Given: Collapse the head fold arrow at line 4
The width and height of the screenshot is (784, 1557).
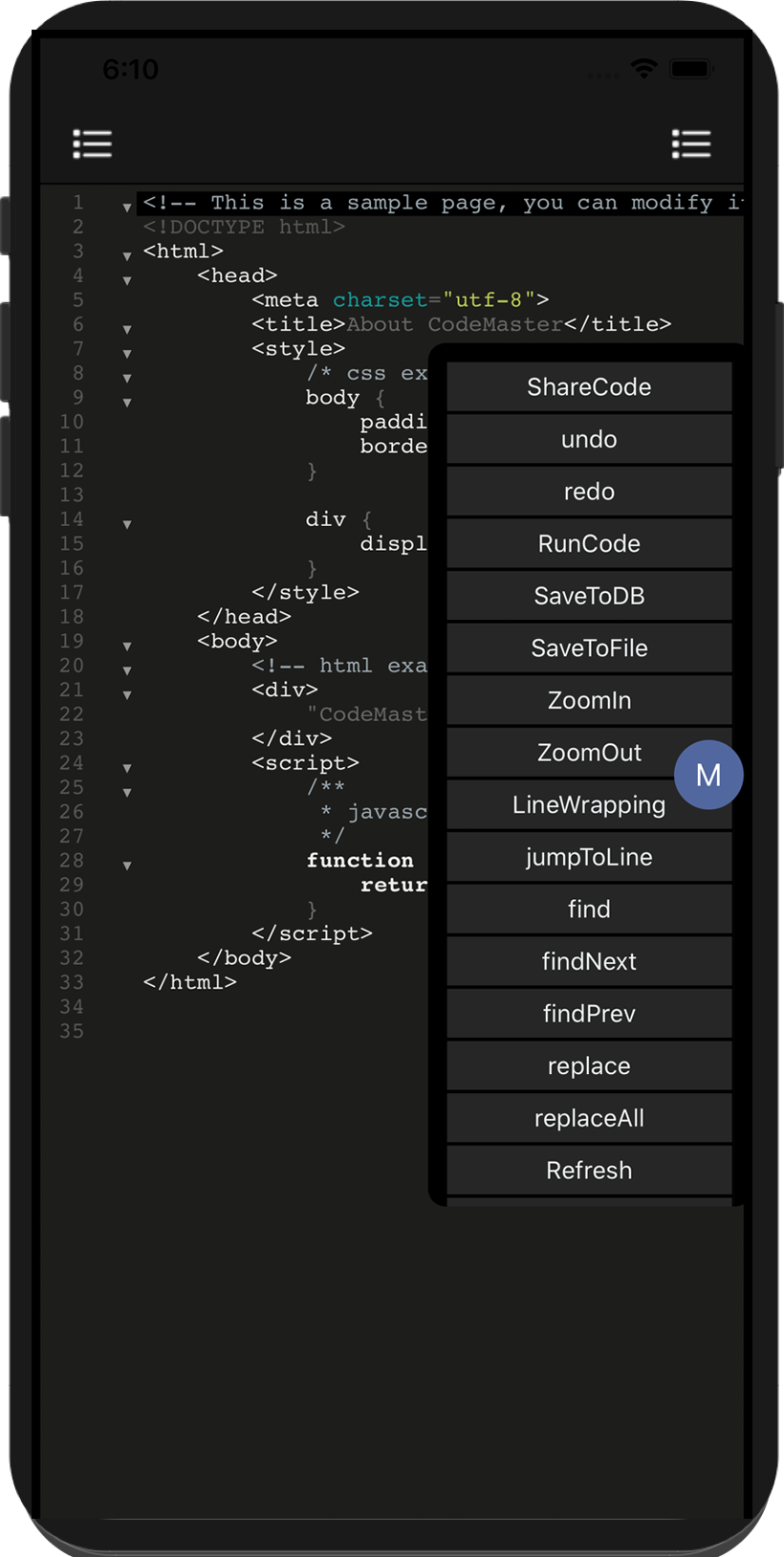Looking at the screenshot, I should pyautogui.click(x=127, y=281).
